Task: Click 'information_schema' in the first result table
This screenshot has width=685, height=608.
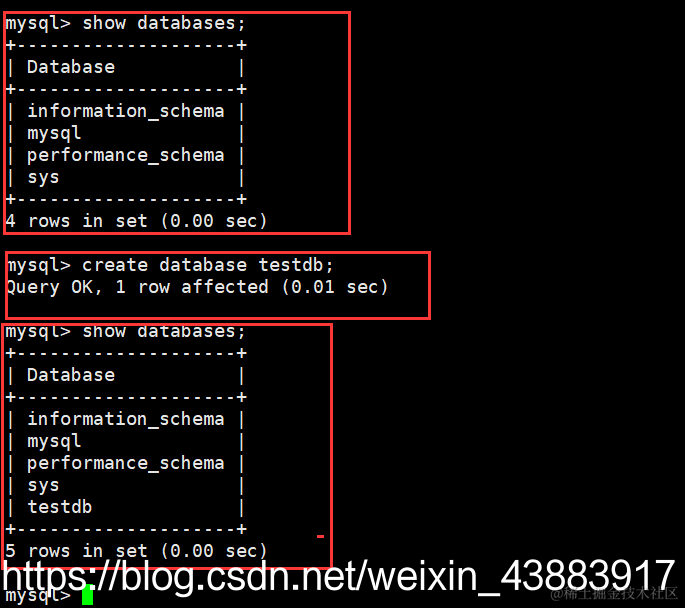Action: 126,111
